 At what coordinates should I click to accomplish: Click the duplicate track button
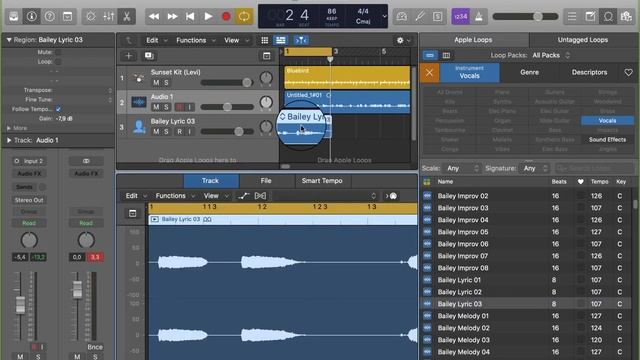click(x=149, y=56)
